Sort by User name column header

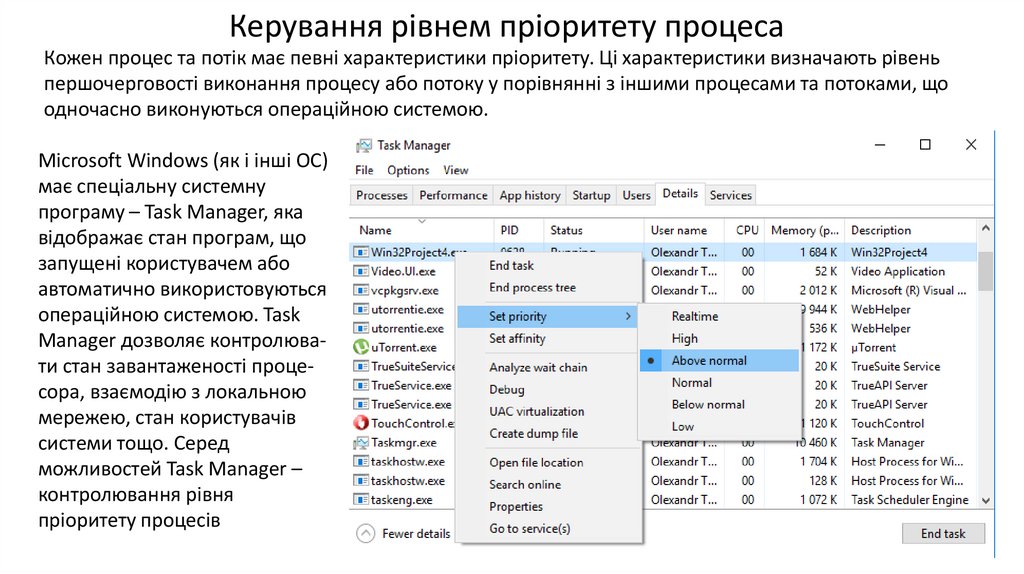click(x=684, y=230)
